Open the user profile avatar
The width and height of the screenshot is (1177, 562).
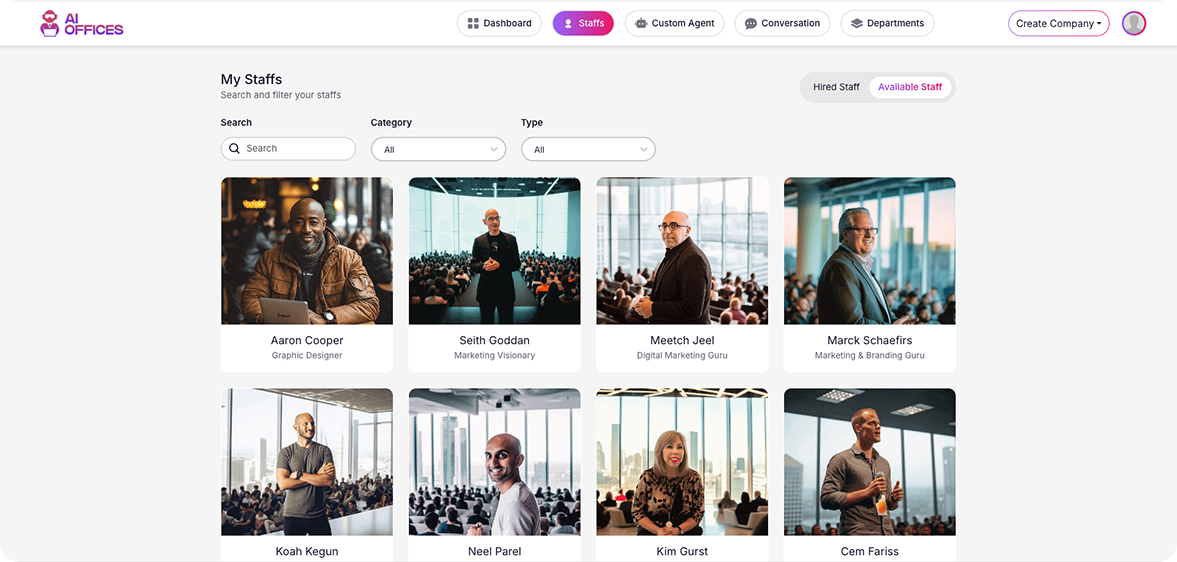(x=1133, y=24)
